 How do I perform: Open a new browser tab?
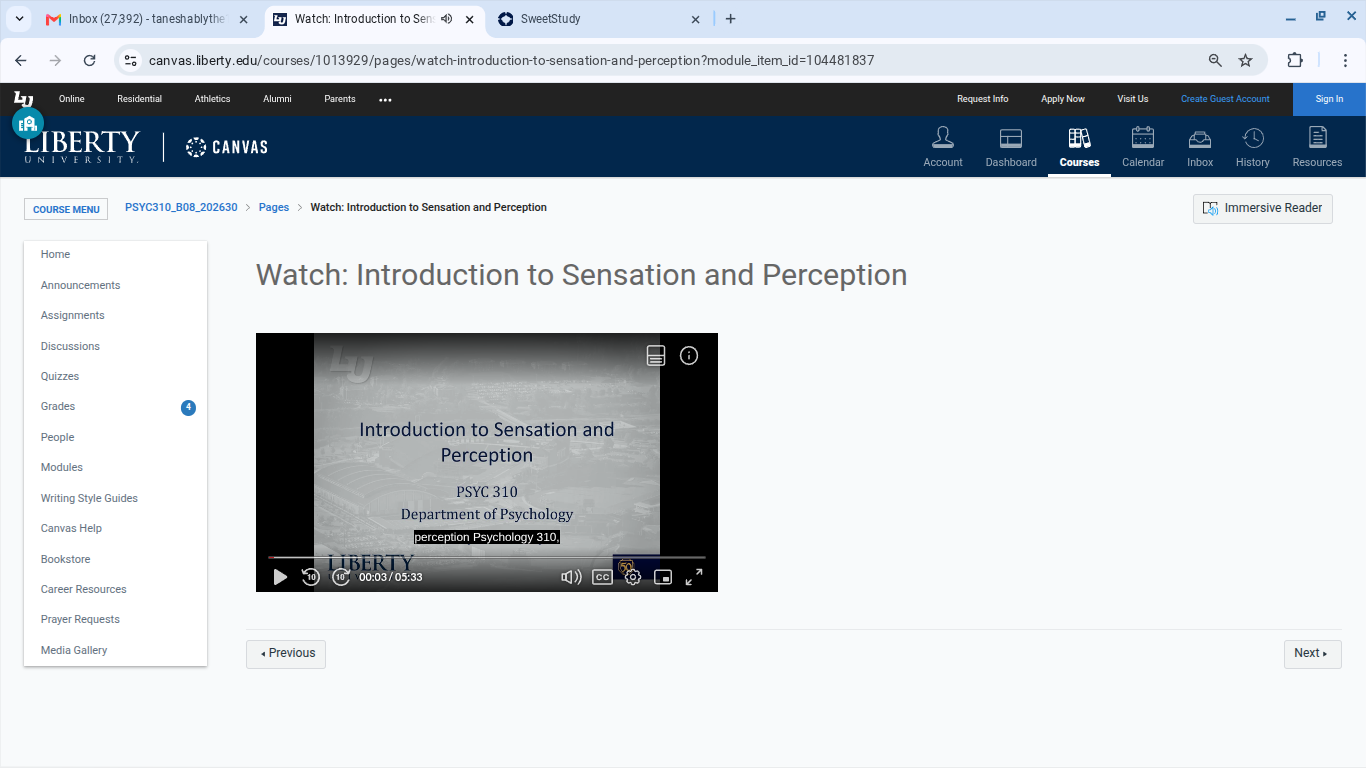click(x=731, y=19)
